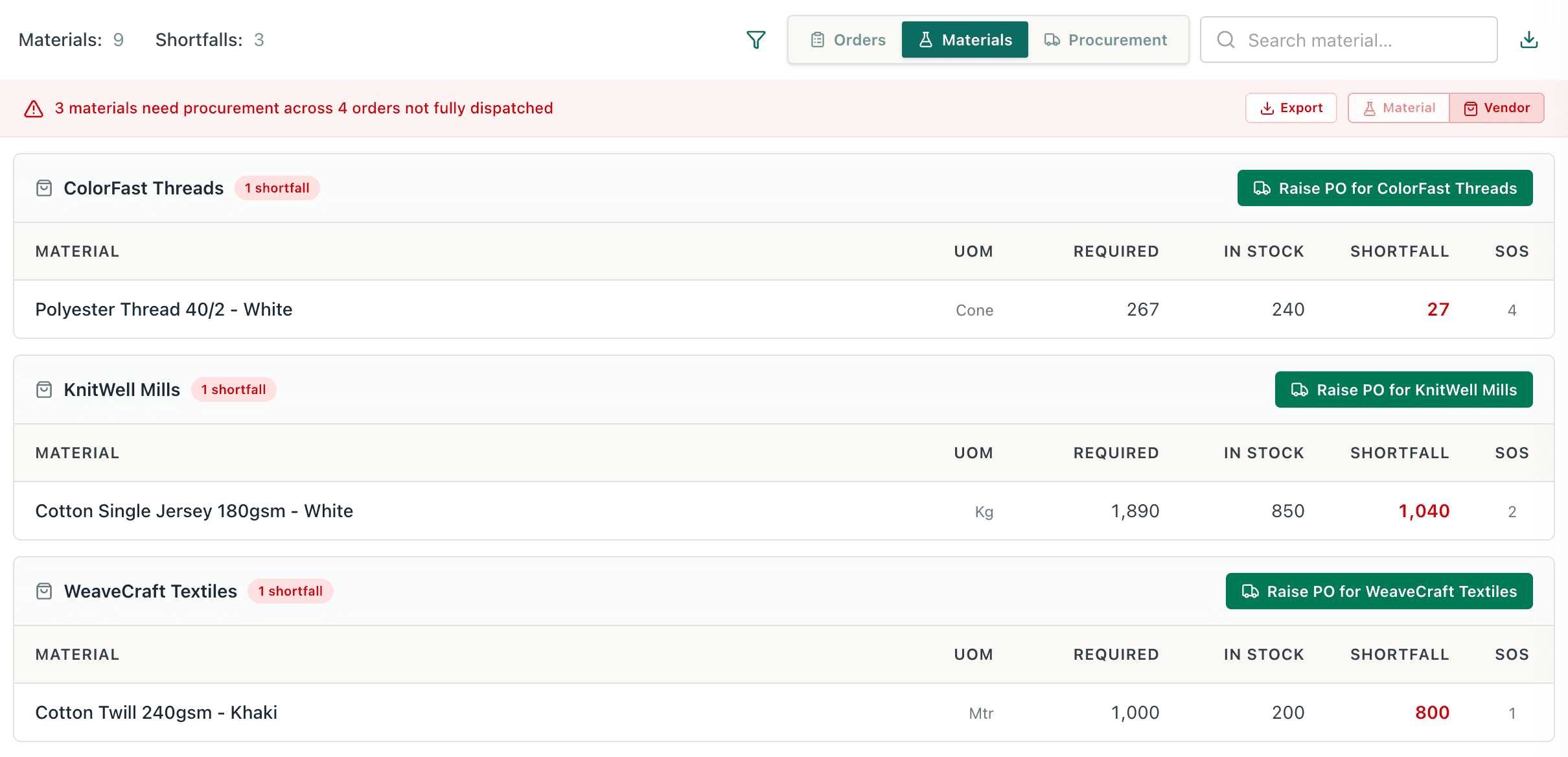Click the WeaveCraft Textiles vendor name
Viewport: 1568px width, 757px height.
[x=150, y=592]
